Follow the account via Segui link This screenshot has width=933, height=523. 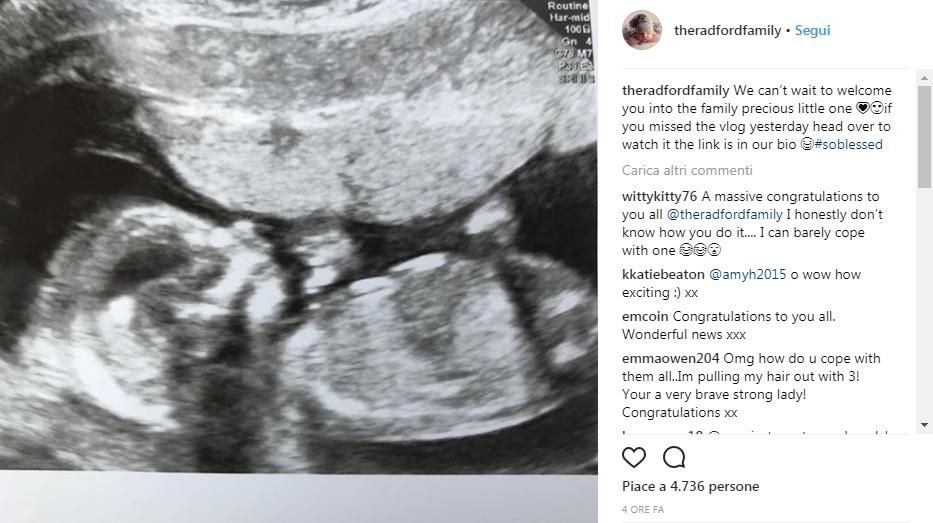coord(812,30)
